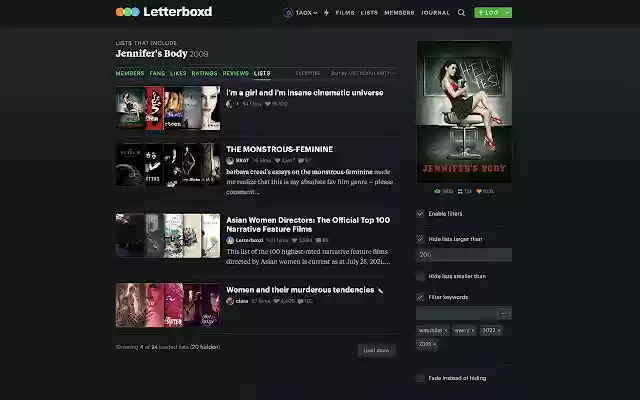640x400 pixels.
Task: Click the comments icon on murderous tendencies list
Action: tap(300, 301)
